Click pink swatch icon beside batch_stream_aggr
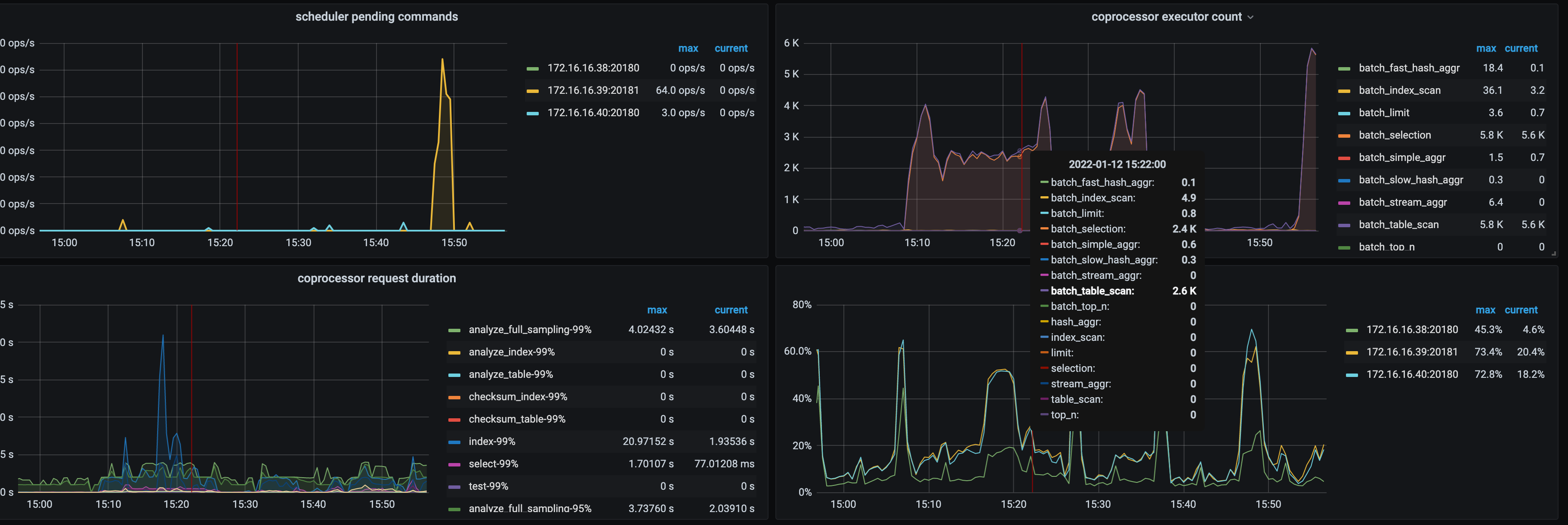The width and height of the screenshot is (1568, 525). 1344,203
